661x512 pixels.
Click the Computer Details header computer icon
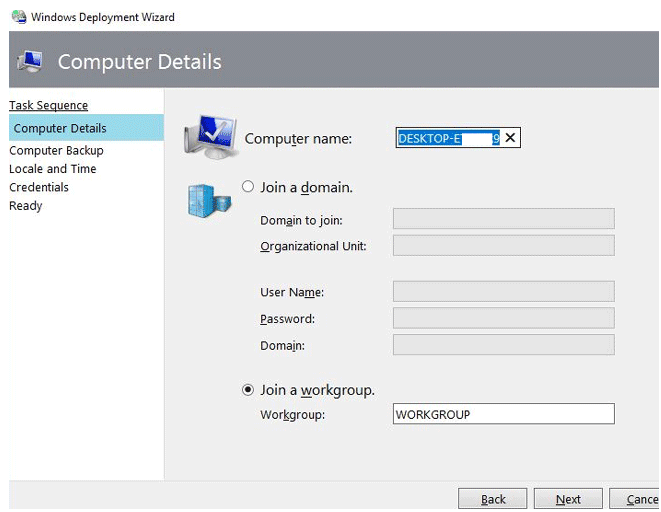click(x=30, y=62)
